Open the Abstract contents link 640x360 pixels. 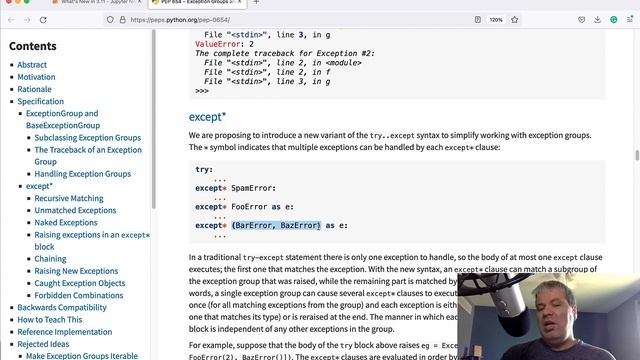point(32,64)
